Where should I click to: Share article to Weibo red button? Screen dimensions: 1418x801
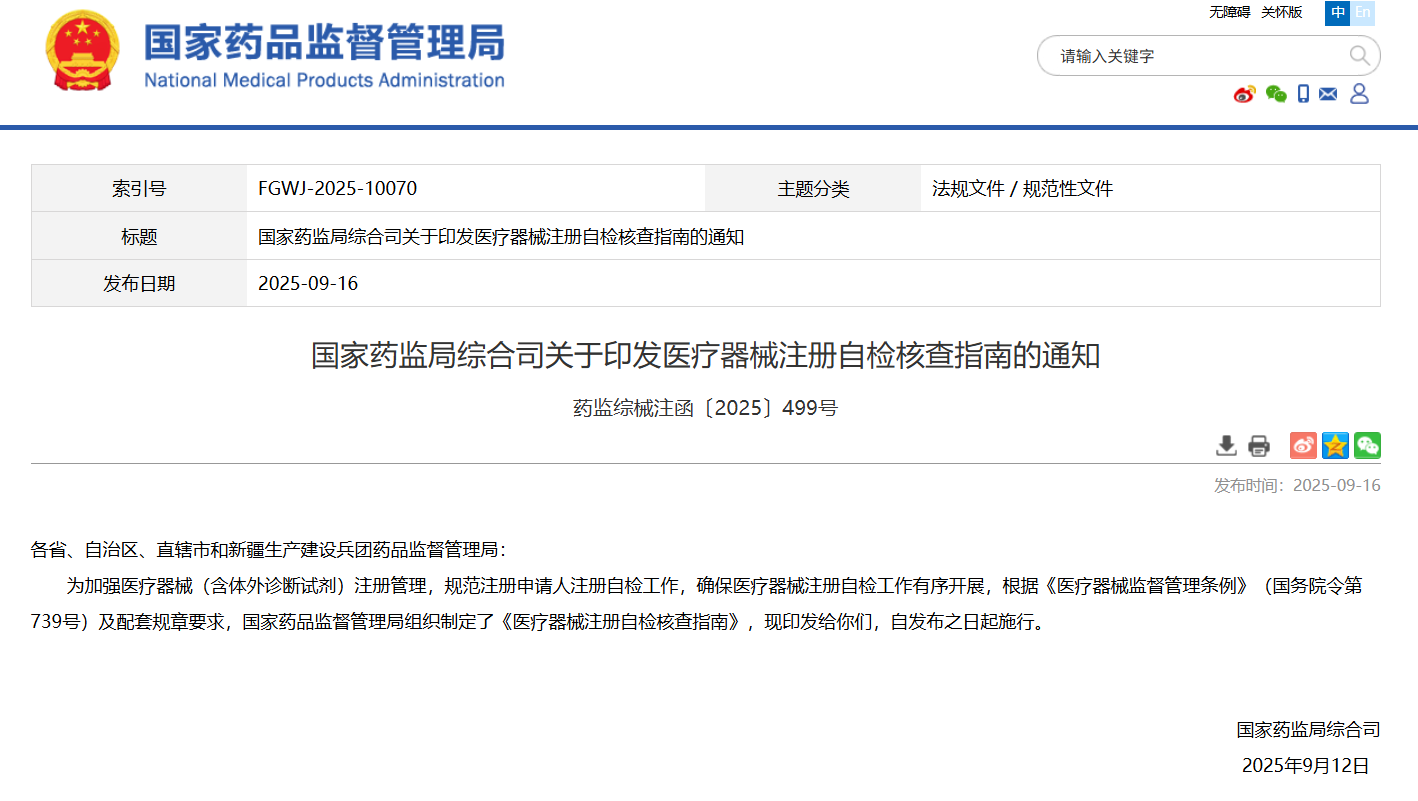point(1303,446)
